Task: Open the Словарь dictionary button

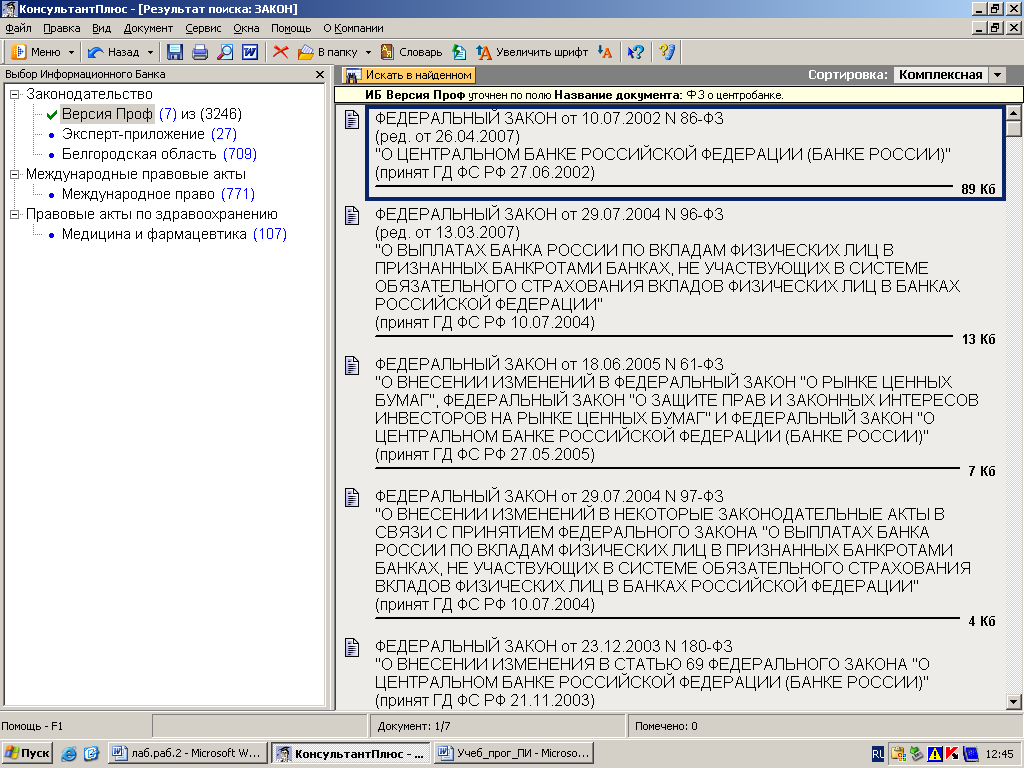Action: (411, 52)
